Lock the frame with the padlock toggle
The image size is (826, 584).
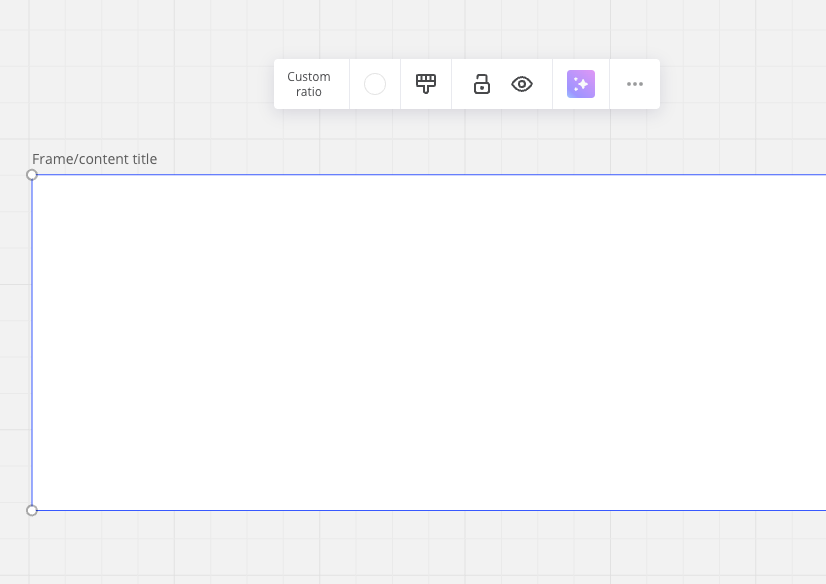482,84
